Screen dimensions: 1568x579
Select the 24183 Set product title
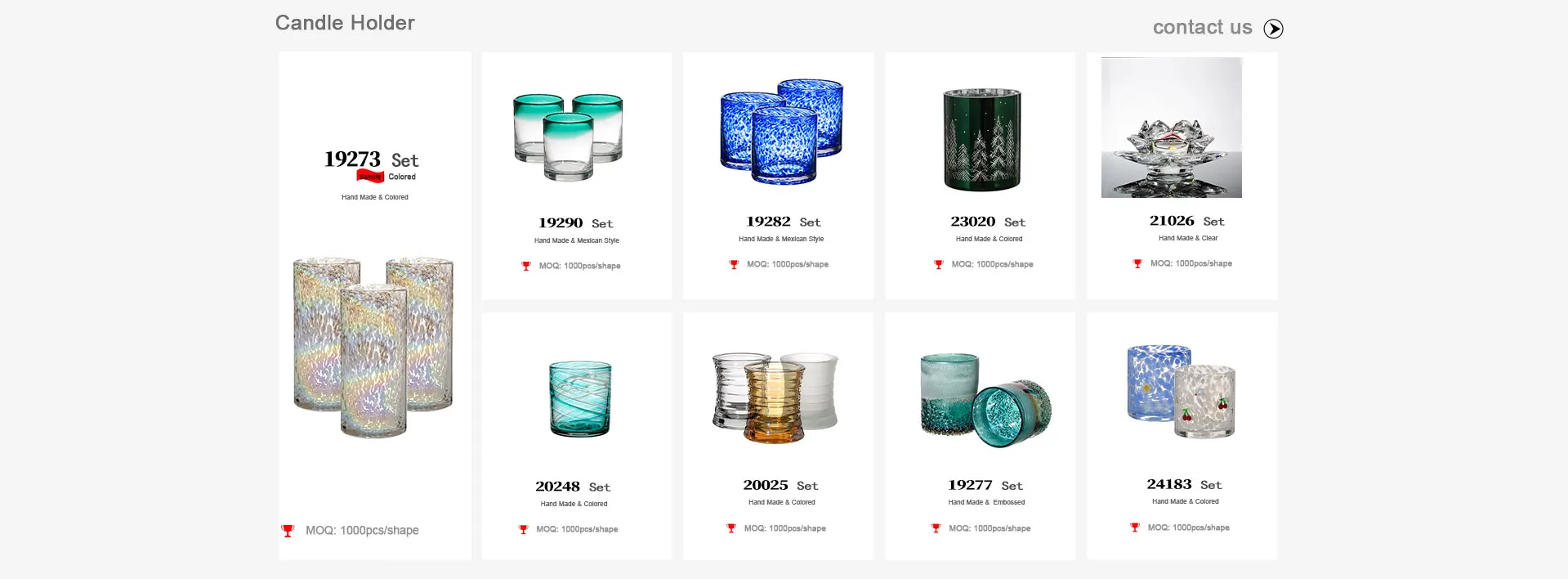tap(1184, 484)
